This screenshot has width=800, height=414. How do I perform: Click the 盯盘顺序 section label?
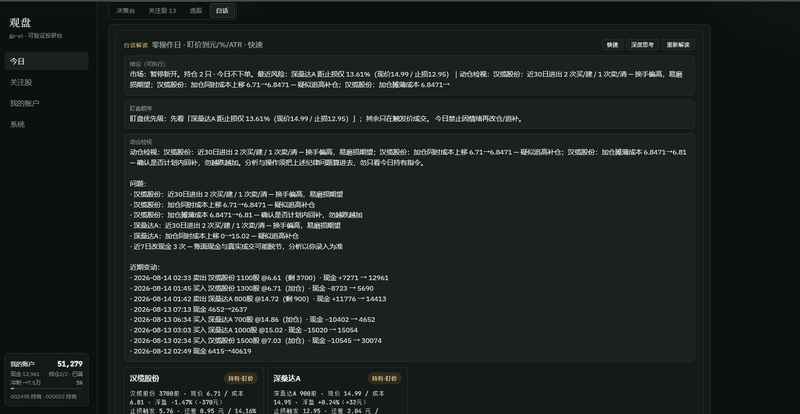tap(141, 108)
